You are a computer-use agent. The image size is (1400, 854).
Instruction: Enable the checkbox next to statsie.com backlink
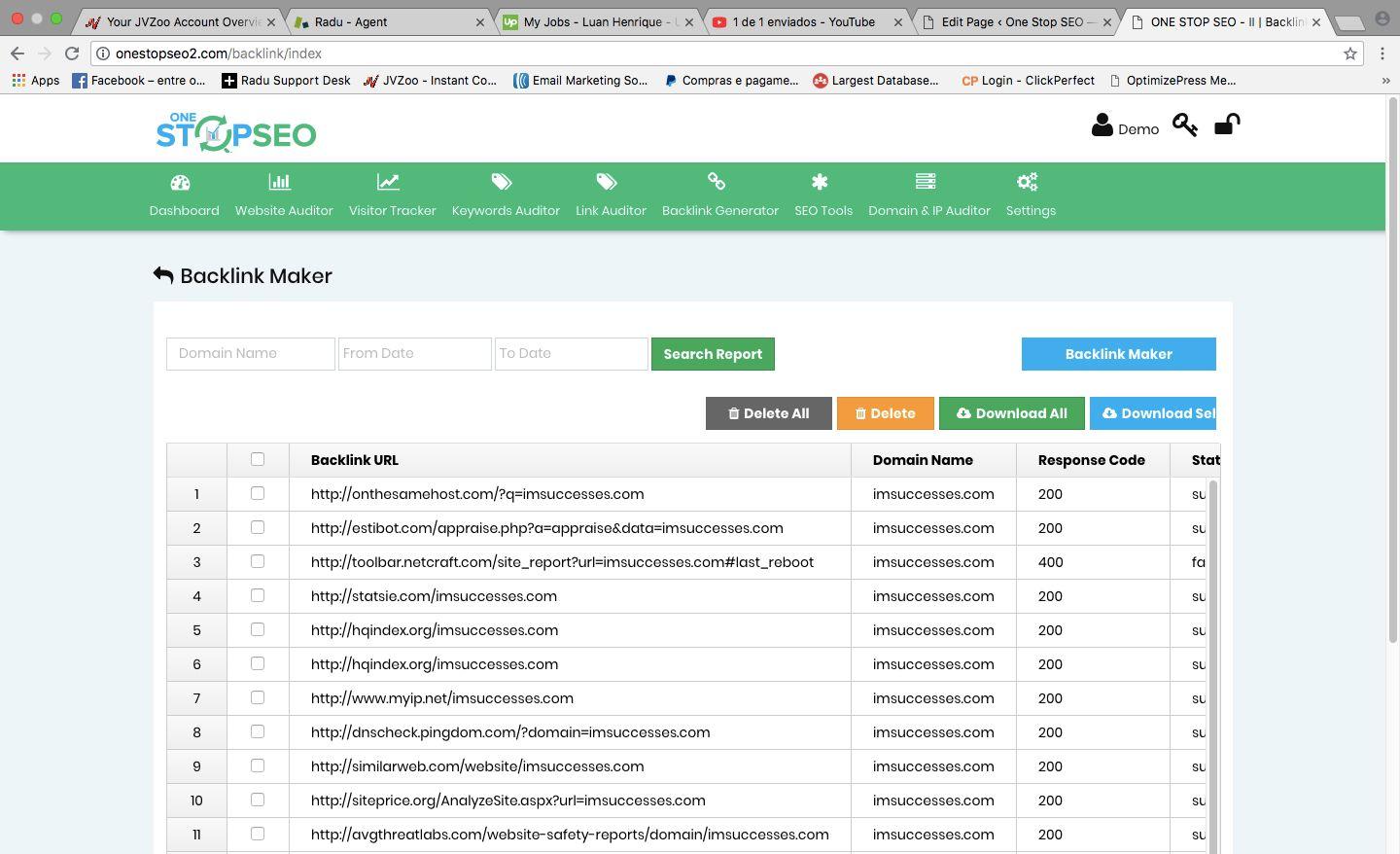[258, 595]
